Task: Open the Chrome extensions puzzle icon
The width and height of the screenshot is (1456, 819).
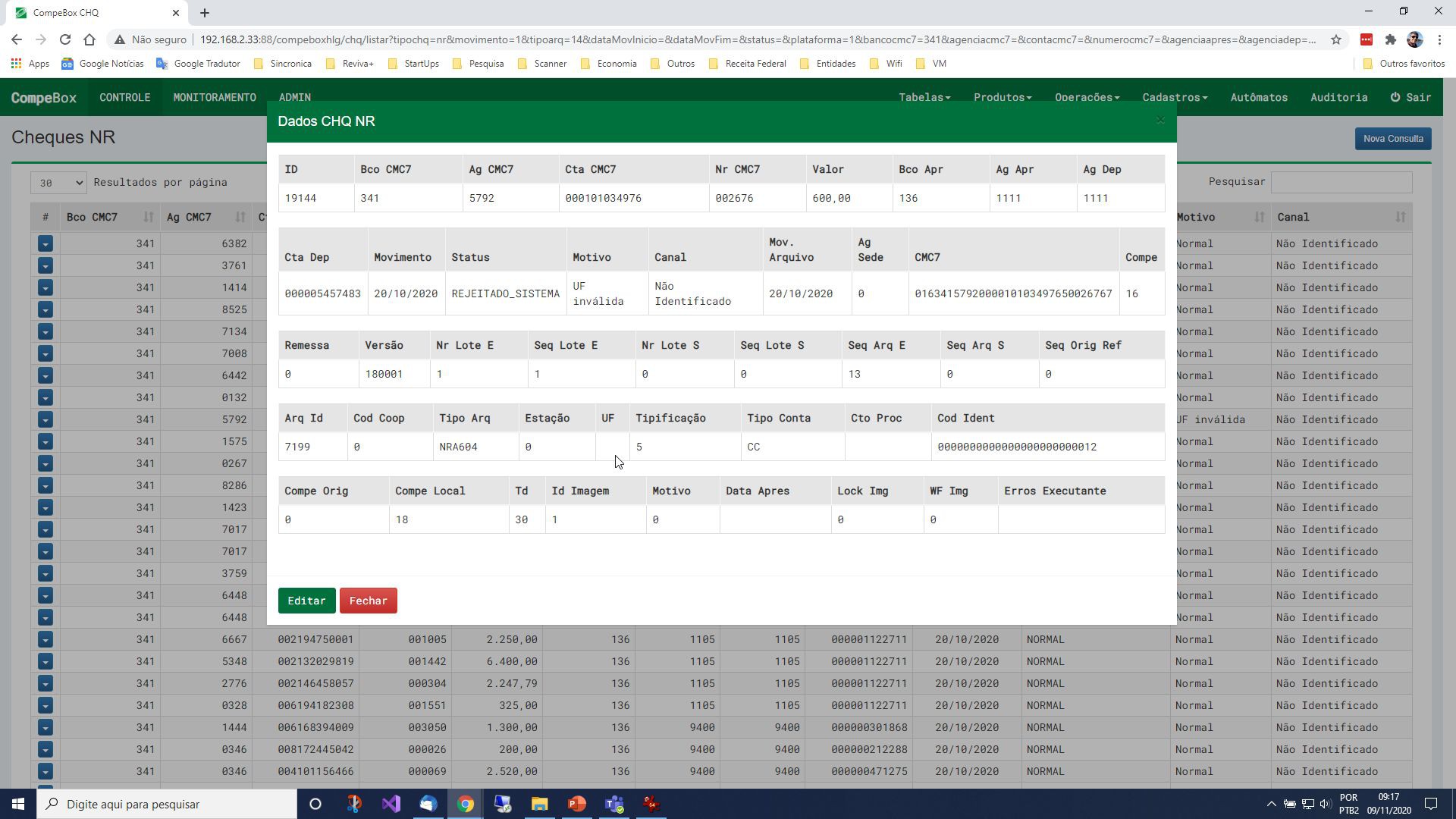Action: click(x=1390, y=39)
